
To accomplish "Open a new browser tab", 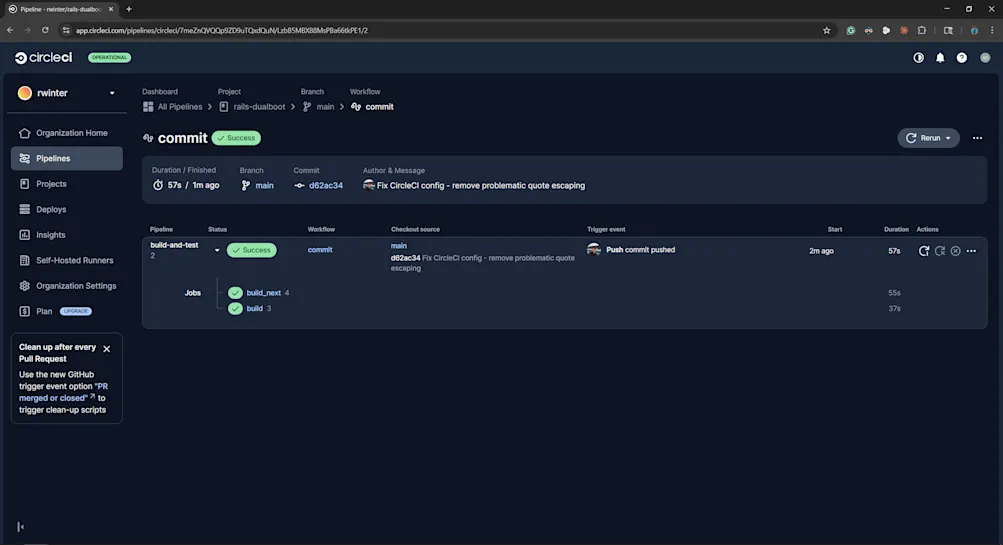I will (129, 9).
